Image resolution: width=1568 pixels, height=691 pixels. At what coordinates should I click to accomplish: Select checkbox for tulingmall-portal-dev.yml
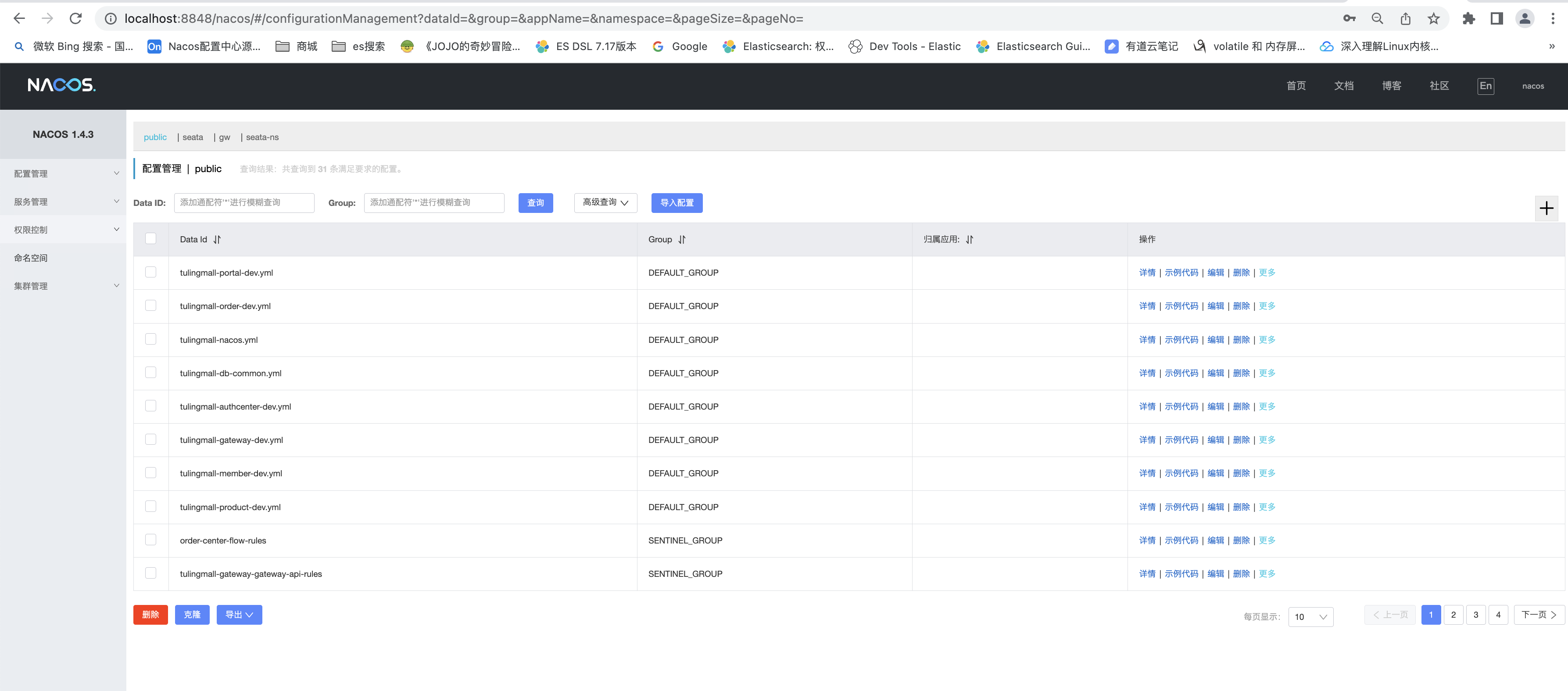[x=150, y=272]
